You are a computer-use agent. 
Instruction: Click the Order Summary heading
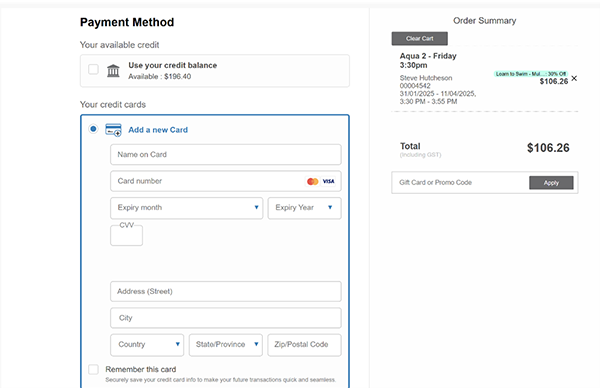click(484, 21)
